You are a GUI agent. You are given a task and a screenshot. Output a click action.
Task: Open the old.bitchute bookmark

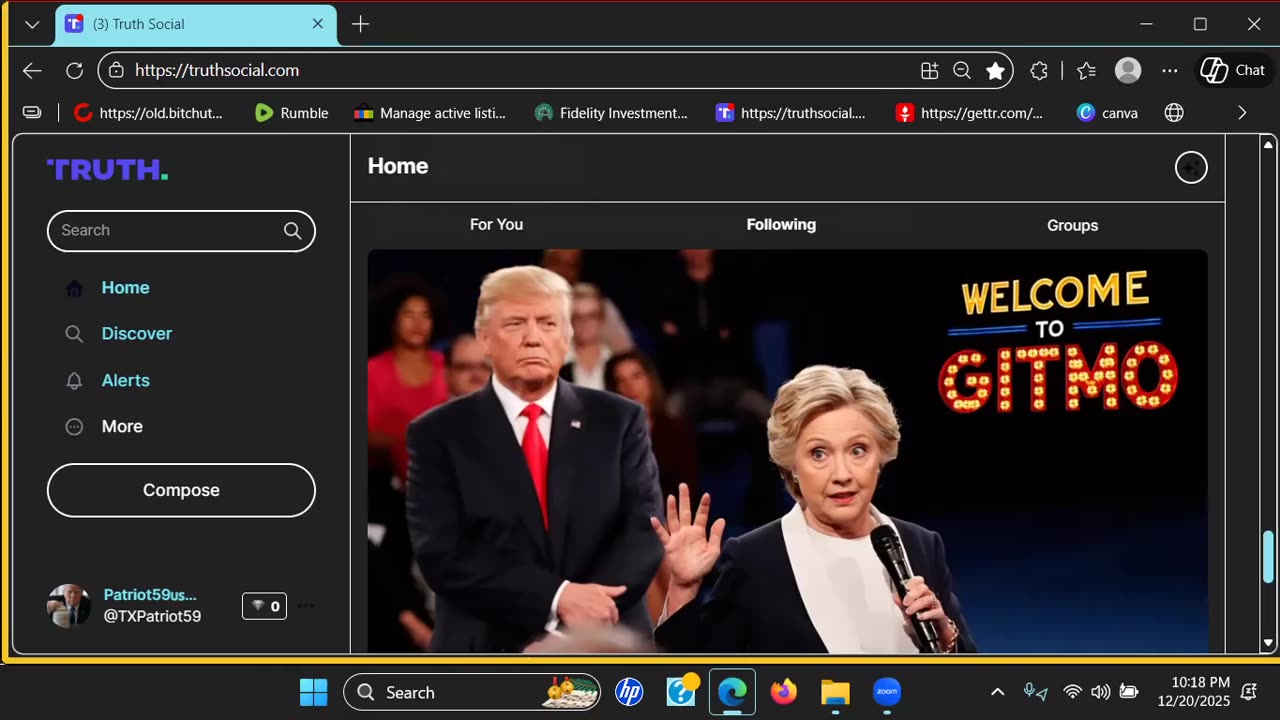click(x=149, y=113)
